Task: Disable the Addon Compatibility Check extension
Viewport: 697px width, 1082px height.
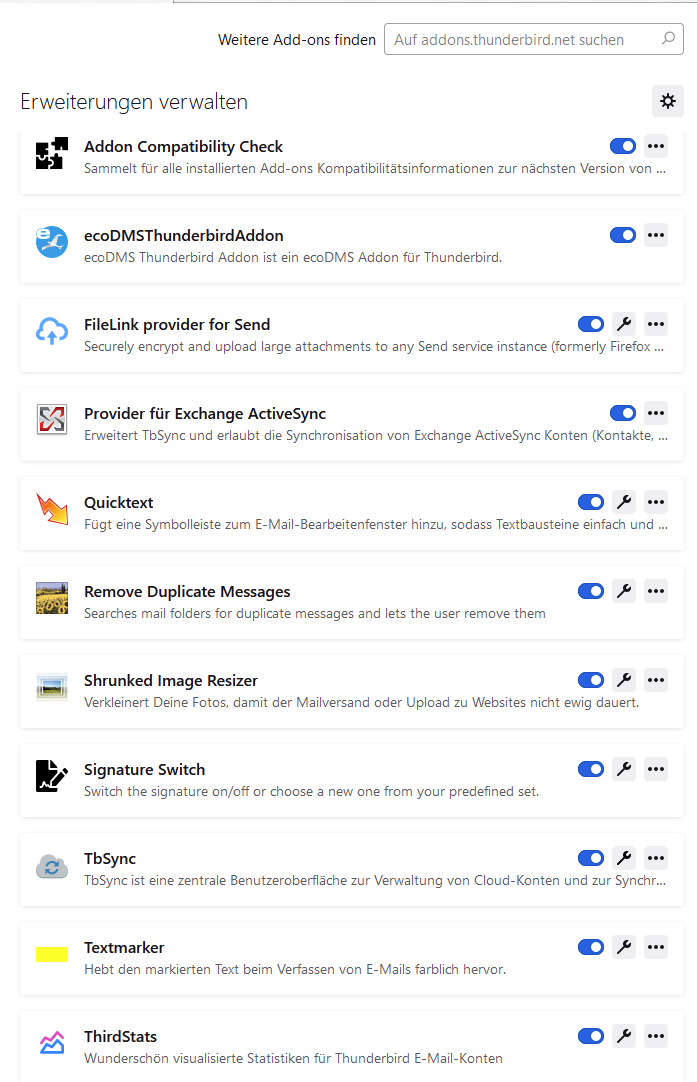Action: pyautogui.click(x=623, y=146)
